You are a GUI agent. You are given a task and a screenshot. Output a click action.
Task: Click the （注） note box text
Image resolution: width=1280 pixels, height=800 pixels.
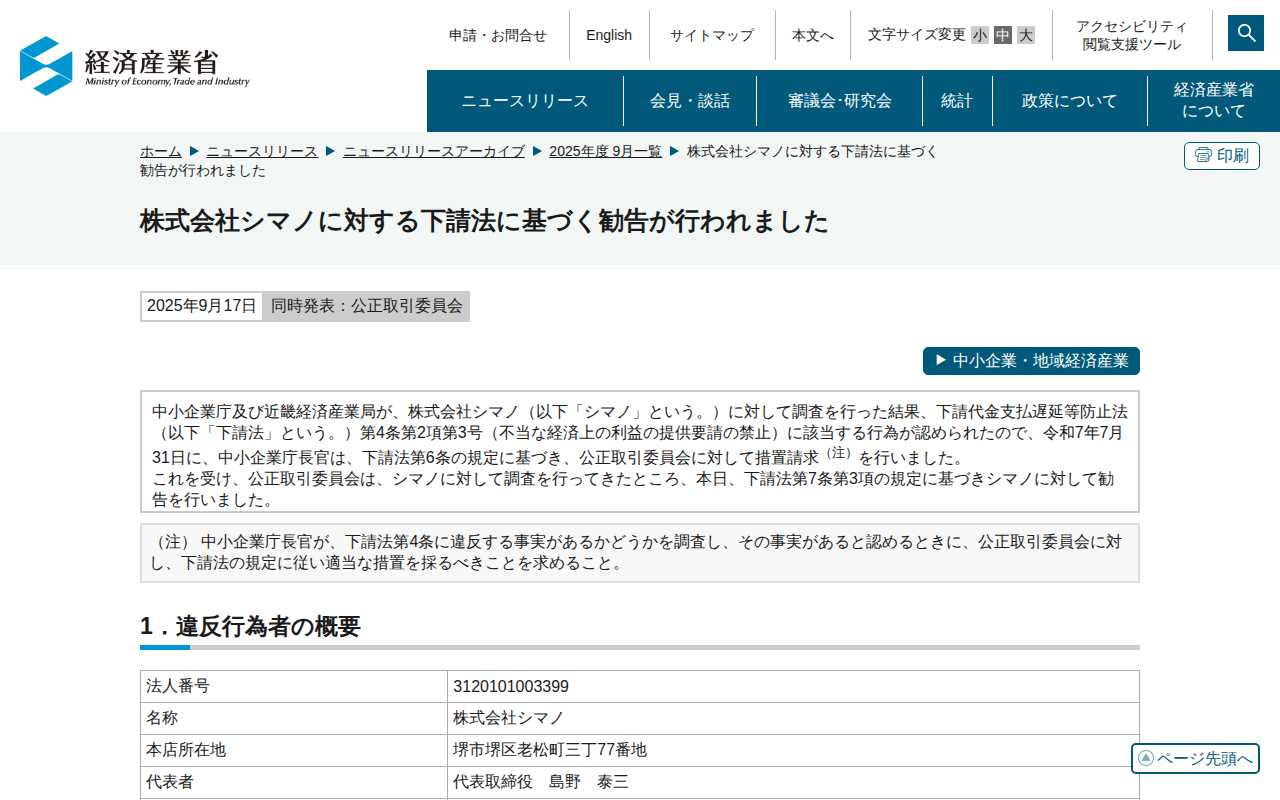[640, 553]
